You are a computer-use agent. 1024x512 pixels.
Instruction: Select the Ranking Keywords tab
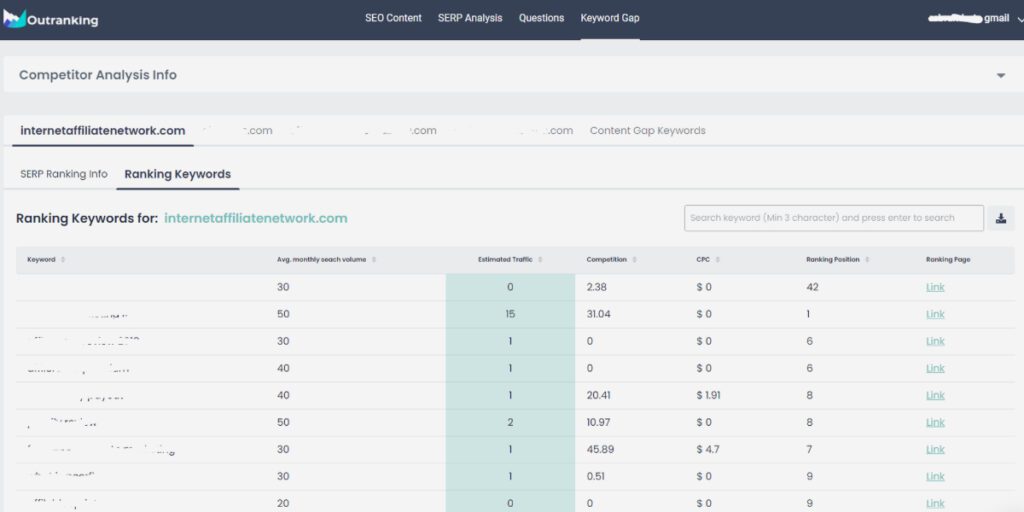pyautogui.click(x=178, y=174)
